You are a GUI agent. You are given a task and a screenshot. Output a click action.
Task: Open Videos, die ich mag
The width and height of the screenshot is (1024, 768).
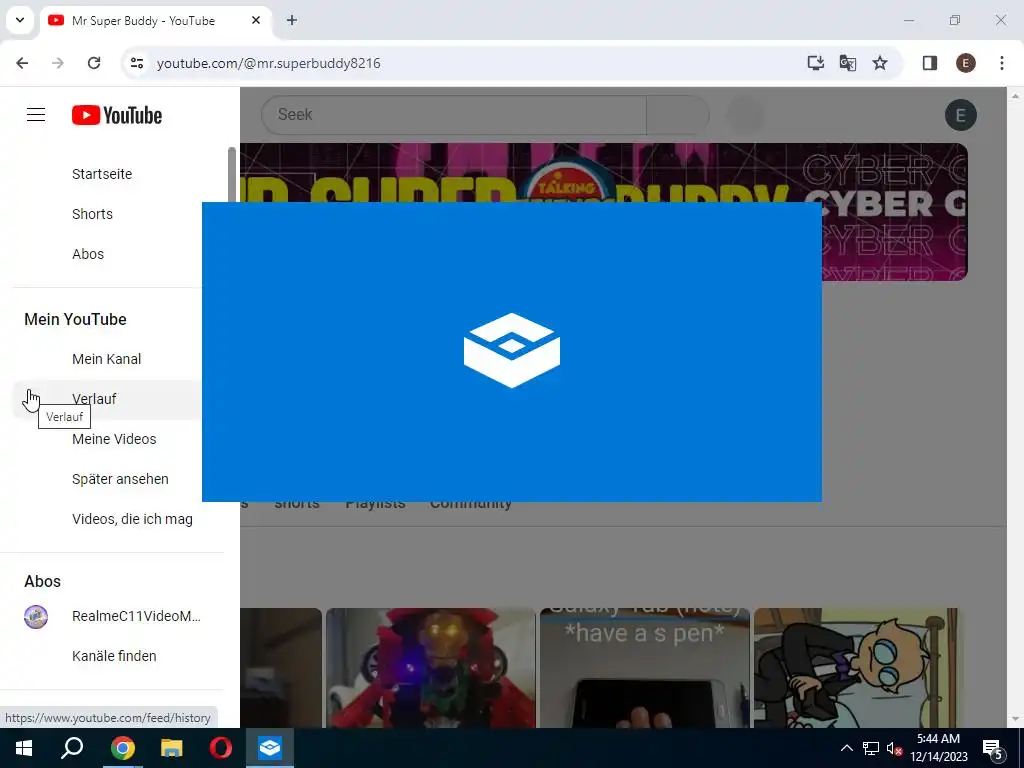coord(133,519)
